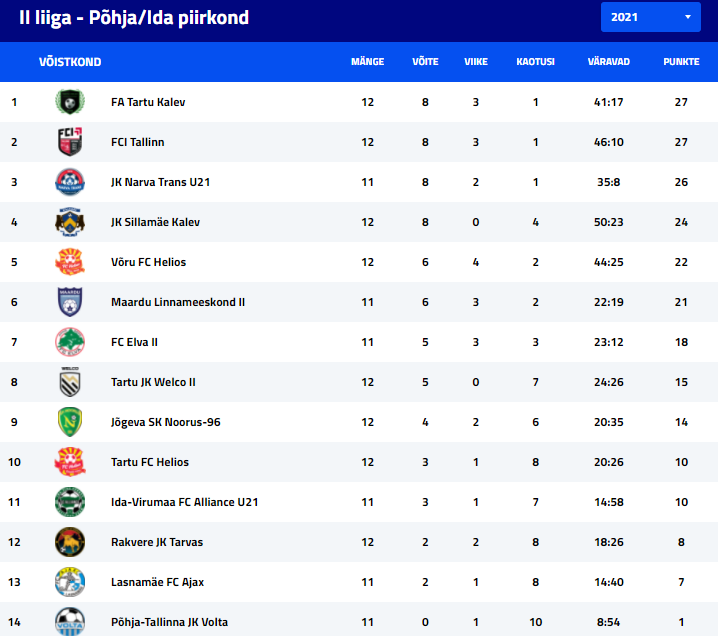
Task: Click the Tartu JK Welco II shield
Action: click(x=70, y=382)
